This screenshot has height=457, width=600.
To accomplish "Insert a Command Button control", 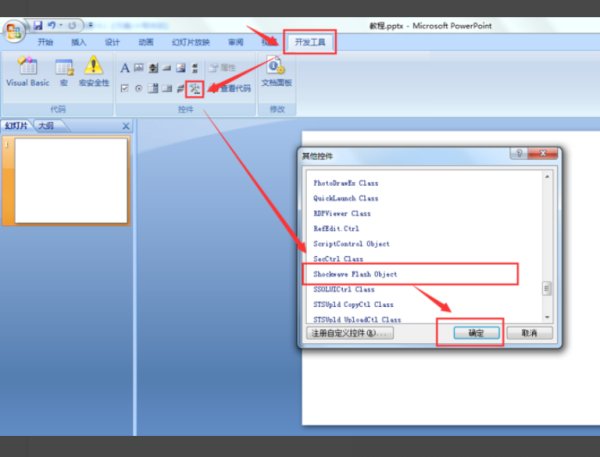I will [167, 68].
